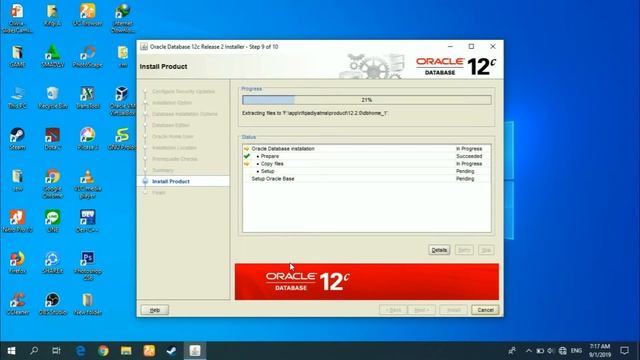Click the Oracle Database installation status row
Viewport: 640px width, 360px height.
click(367, 149)
